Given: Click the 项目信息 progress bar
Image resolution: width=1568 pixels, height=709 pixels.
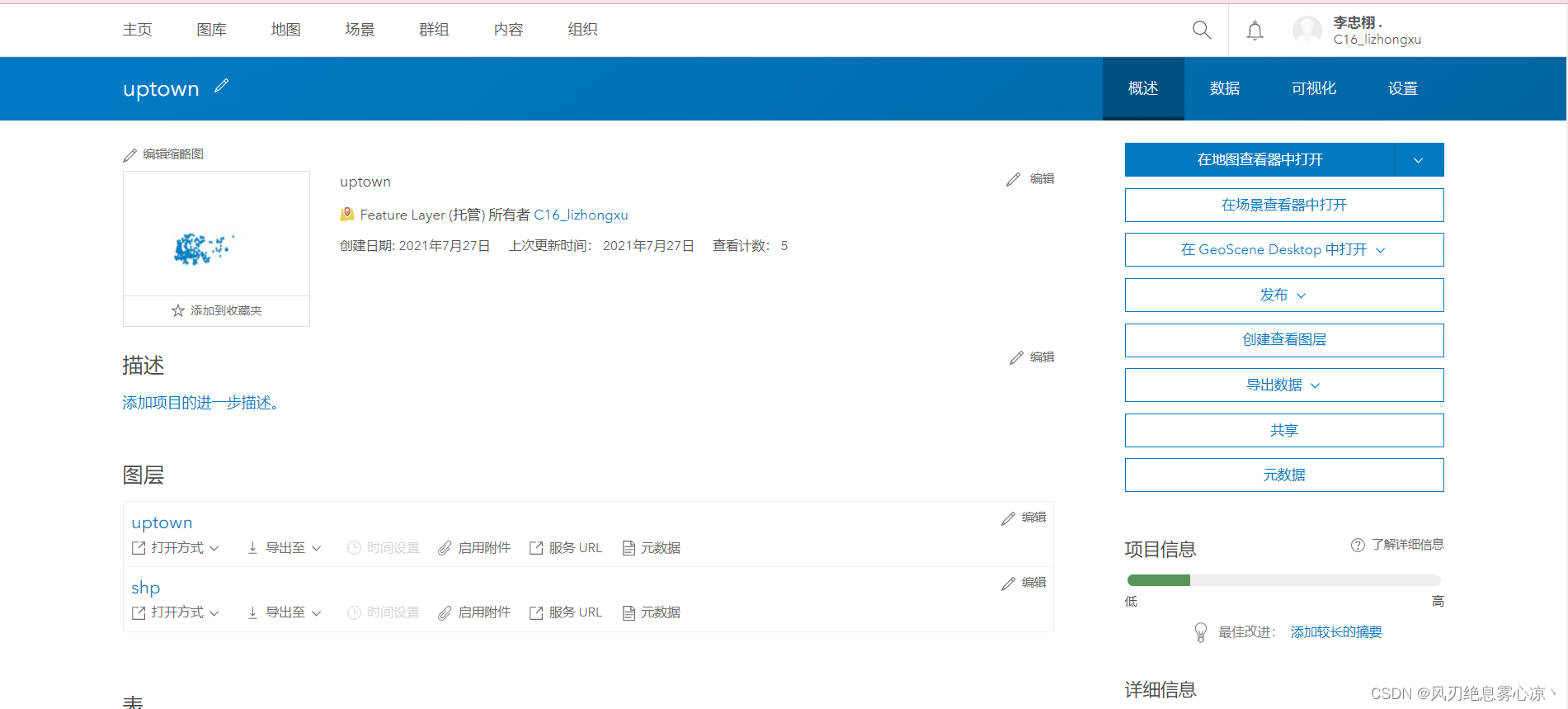Looking at the screenshot, I should click(x=1283, y=580).
